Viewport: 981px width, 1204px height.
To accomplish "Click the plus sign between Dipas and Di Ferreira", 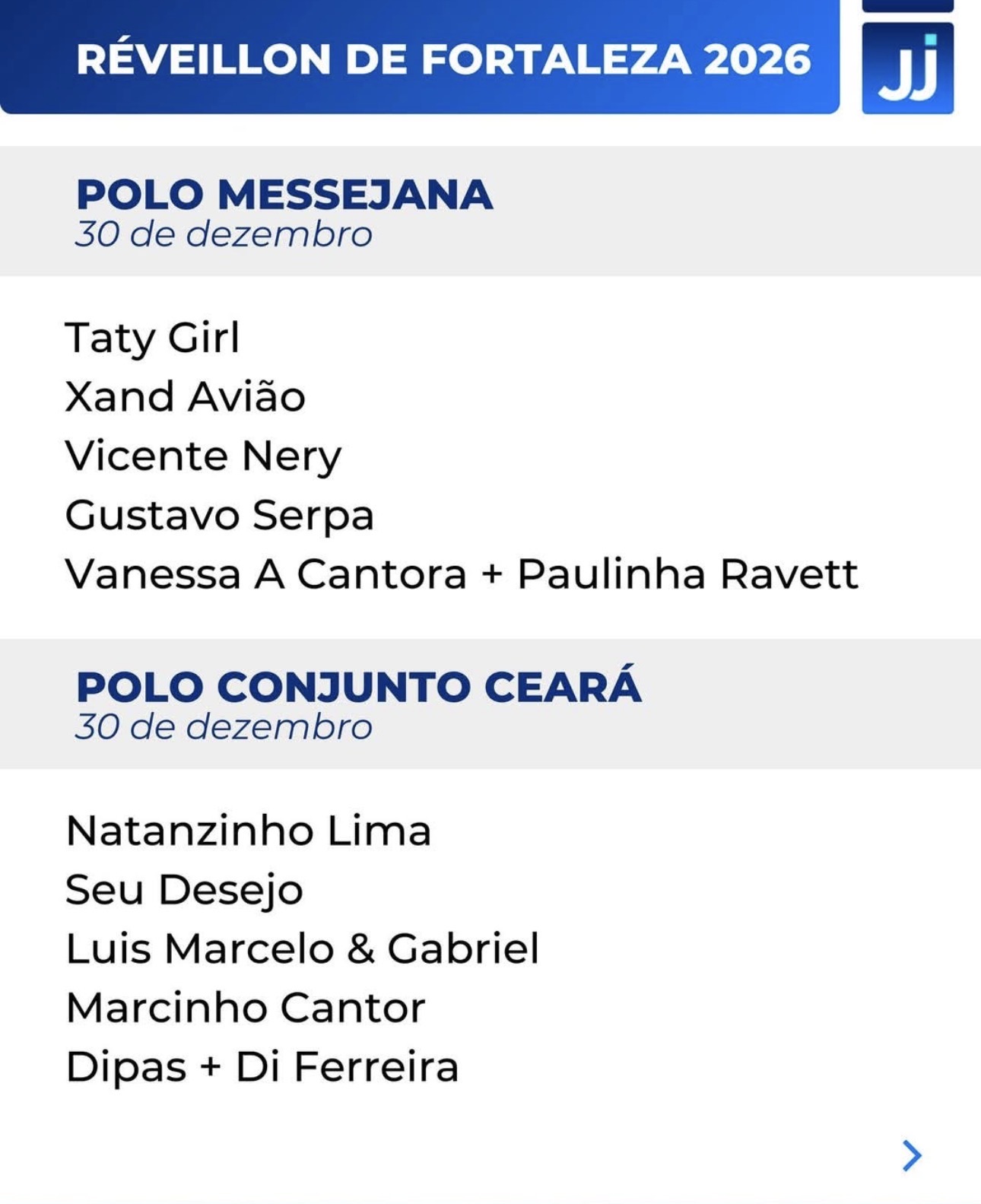I will (211, 1067).
